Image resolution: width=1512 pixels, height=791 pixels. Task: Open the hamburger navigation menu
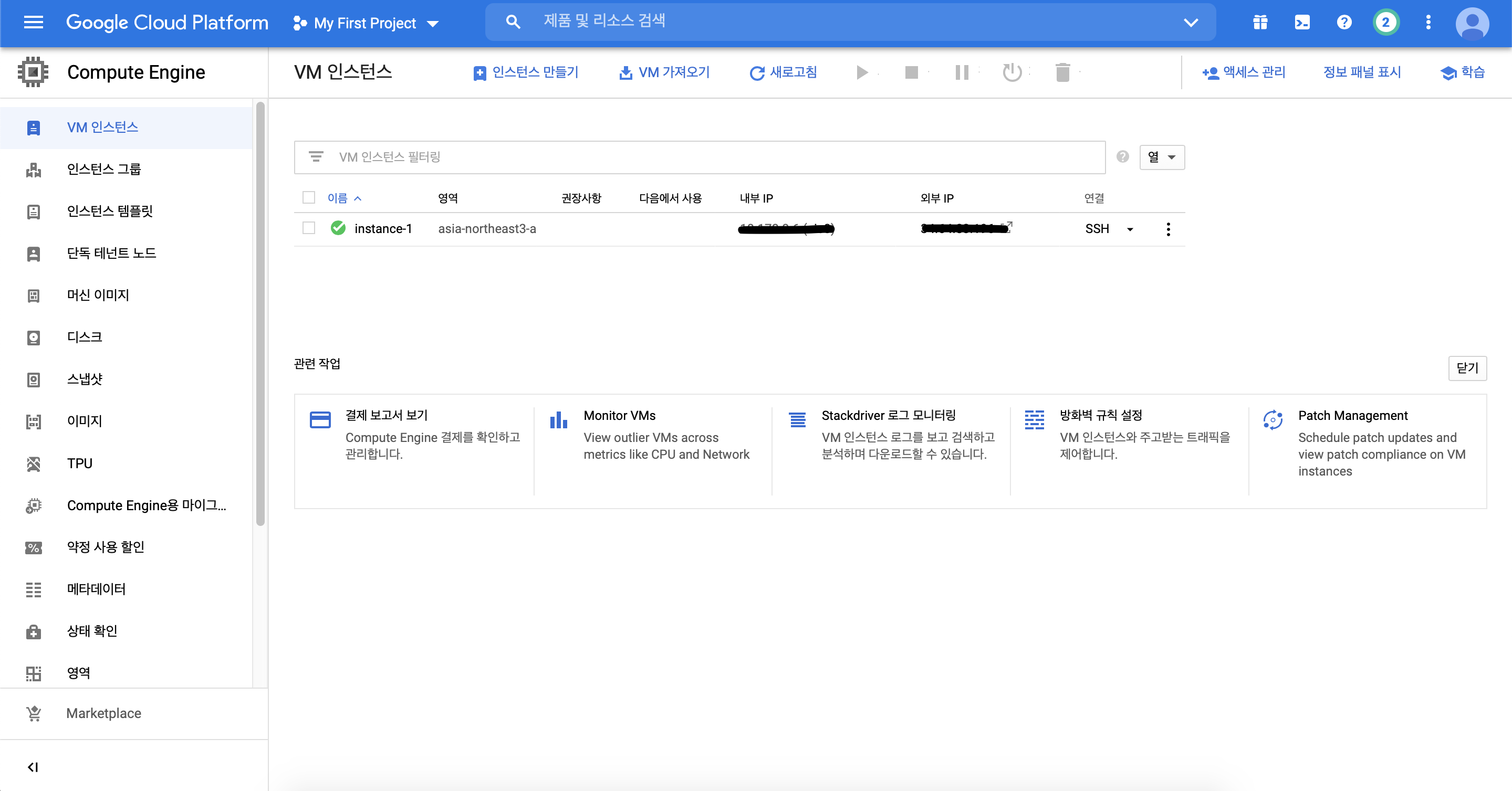[34, 23]
